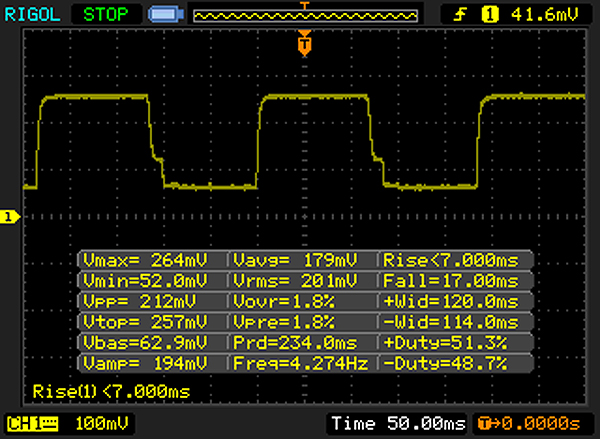Click the Time 50.00ms timebase readout
The height and width of the screenshot is (439, 600).
click(x=398, y=424)
